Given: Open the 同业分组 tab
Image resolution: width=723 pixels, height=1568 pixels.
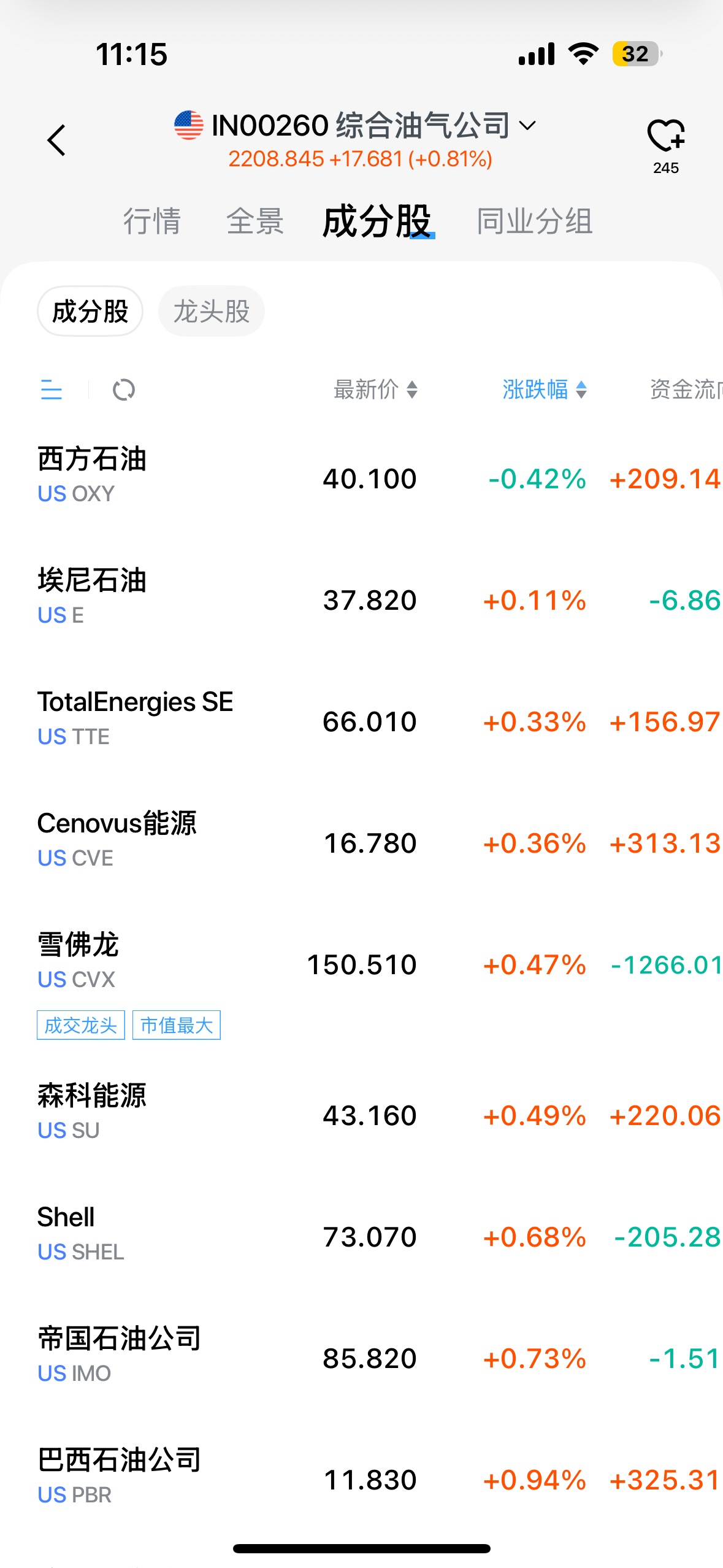Looking at the screenshot, I should (x=534, y=221).
